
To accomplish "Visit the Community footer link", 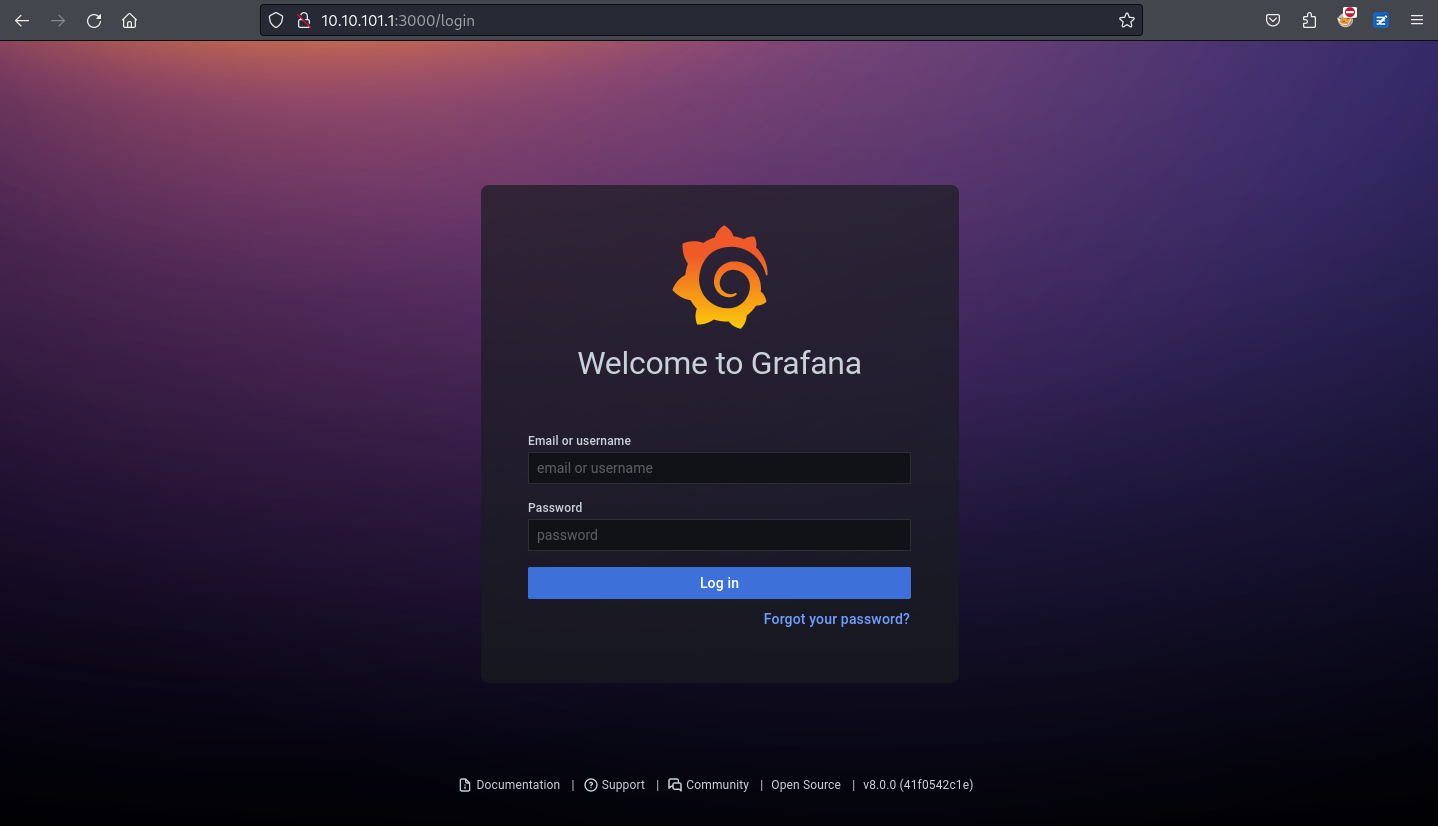I will coord(716,785).
